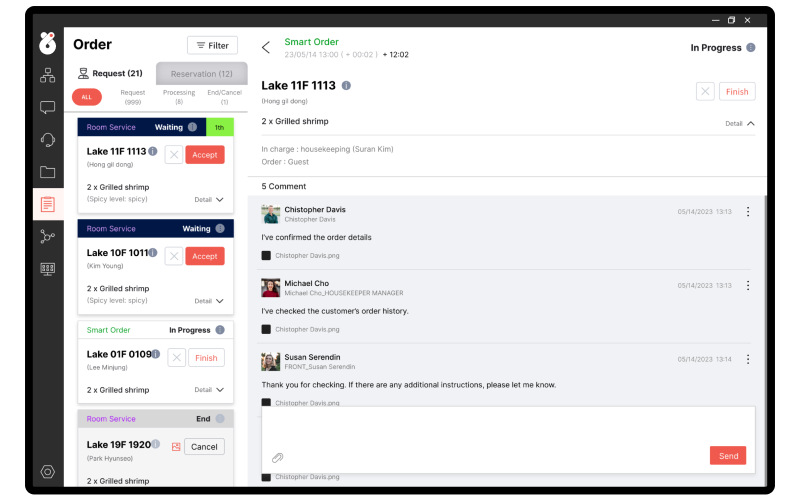Expand Detail on Lake 01F 0109 card

coord(209,390)
